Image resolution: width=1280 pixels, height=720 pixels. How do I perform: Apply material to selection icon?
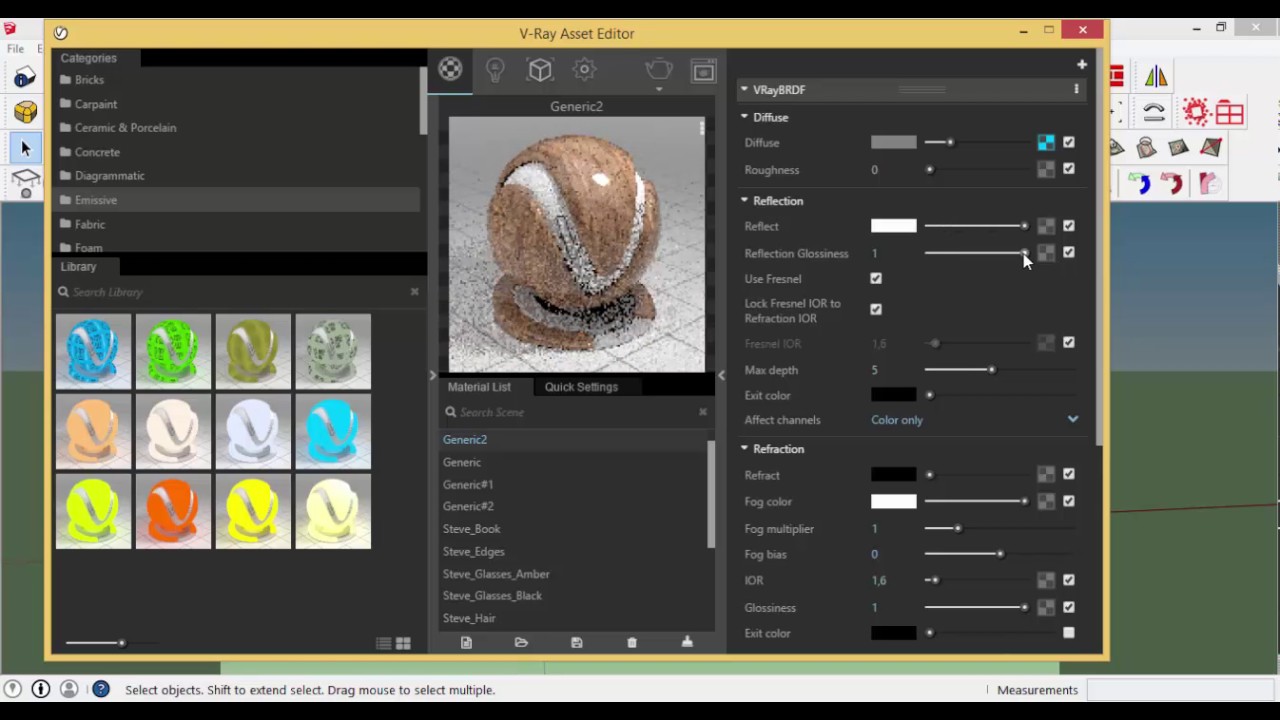[687, 643]
